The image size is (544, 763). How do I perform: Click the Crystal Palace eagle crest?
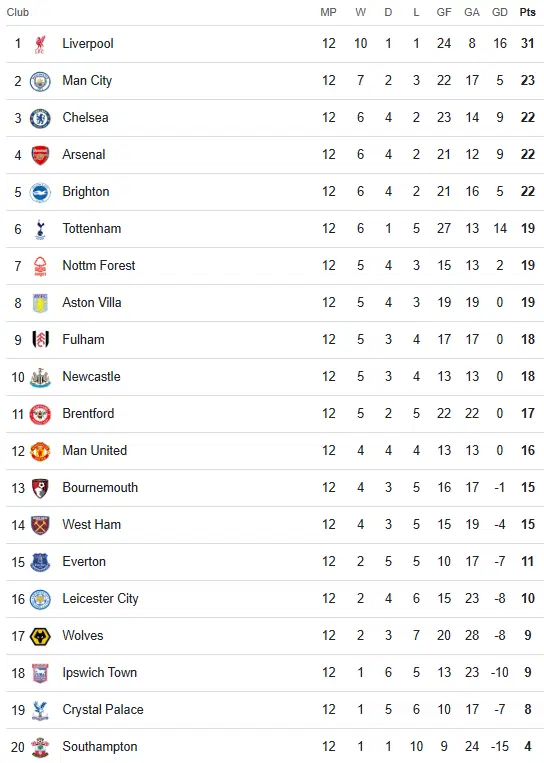pyautogui.click(x=40, y=710)
